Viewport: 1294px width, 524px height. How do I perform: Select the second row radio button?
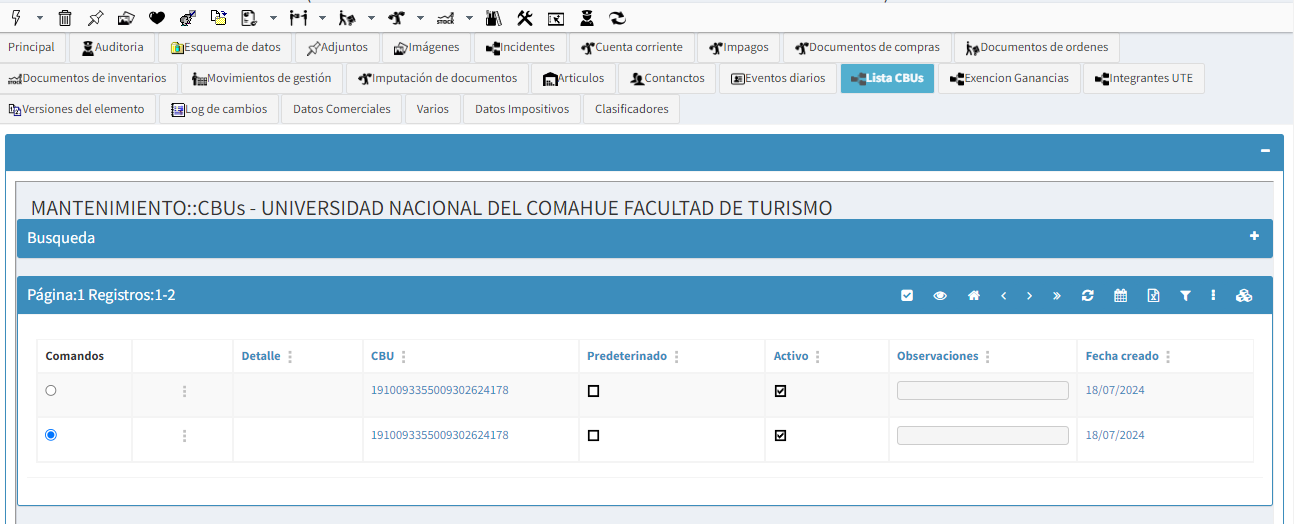[51, 435]
